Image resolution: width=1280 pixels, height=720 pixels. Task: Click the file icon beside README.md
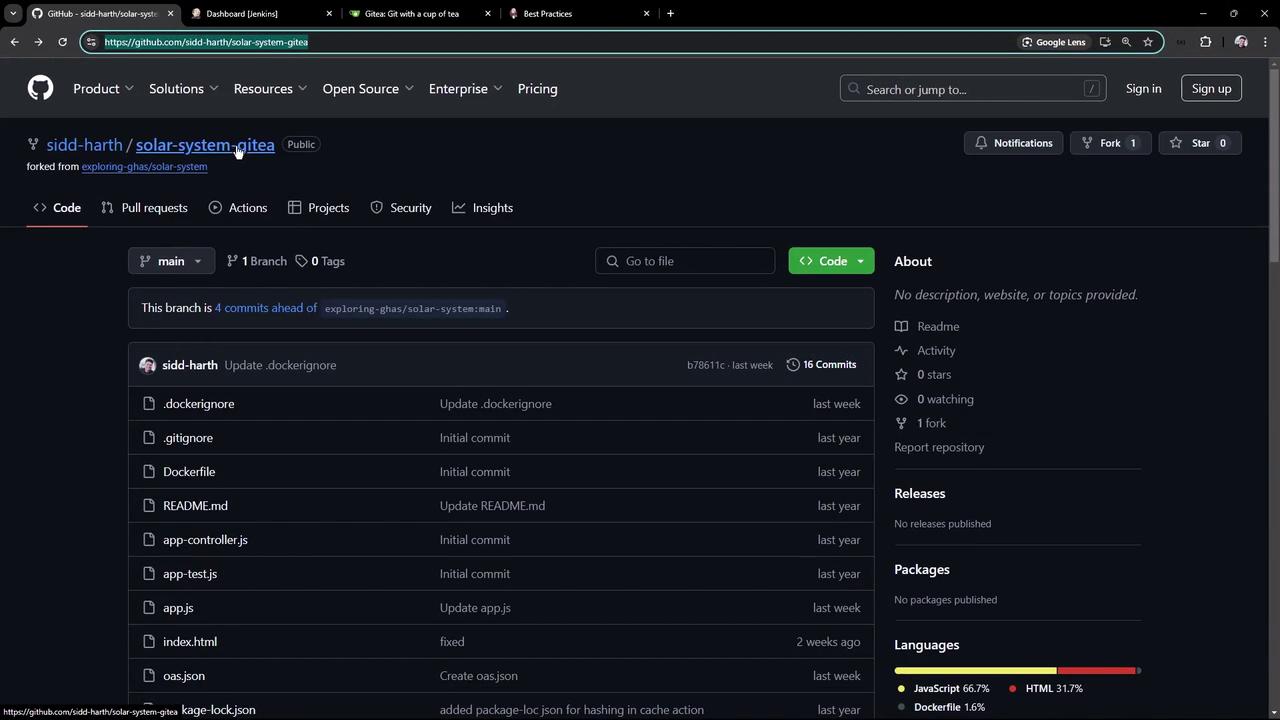(x=149, y=506)
